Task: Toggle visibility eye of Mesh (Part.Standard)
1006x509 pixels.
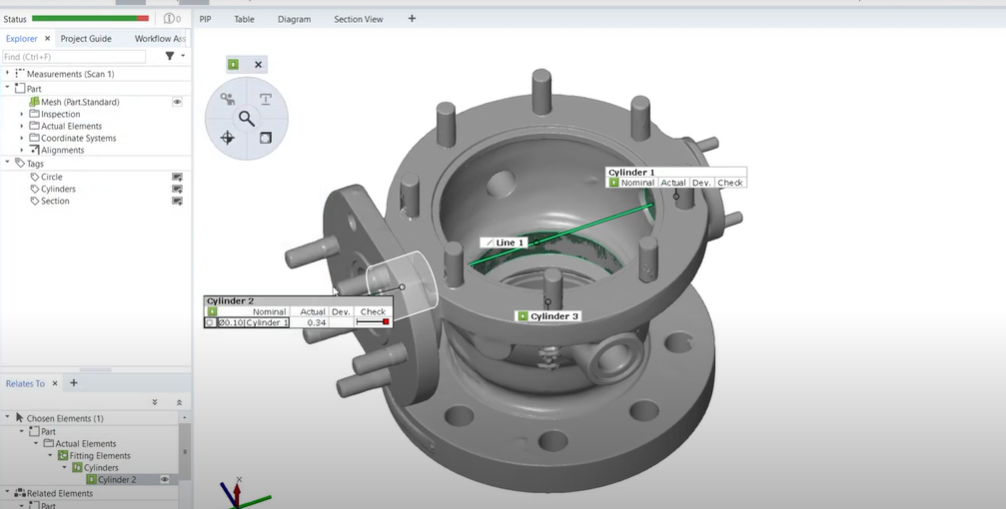Action: [177, 101]
